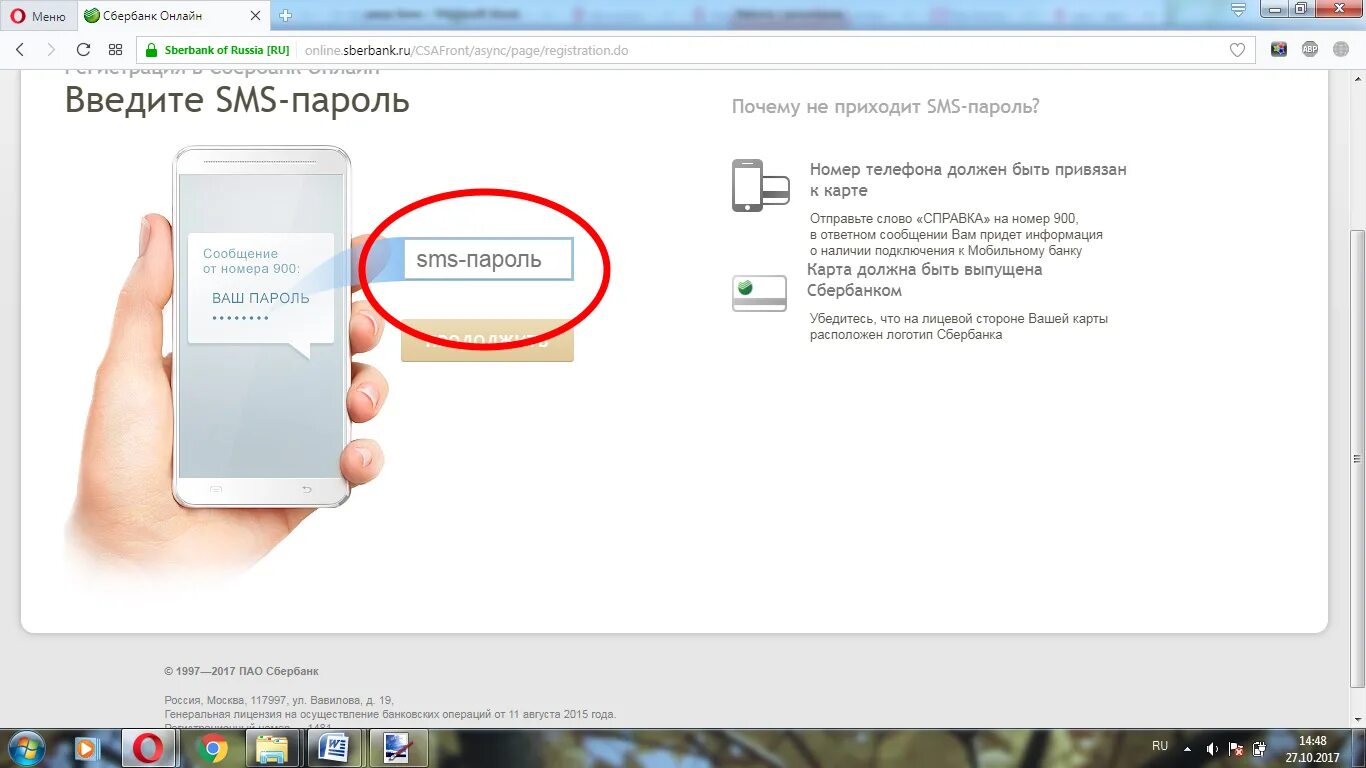Bookmark page with the heart icon

click(x=1237, y=50)
